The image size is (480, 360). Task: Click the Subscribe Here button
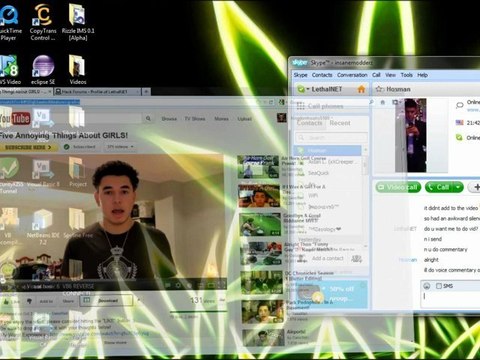[28, 147]
